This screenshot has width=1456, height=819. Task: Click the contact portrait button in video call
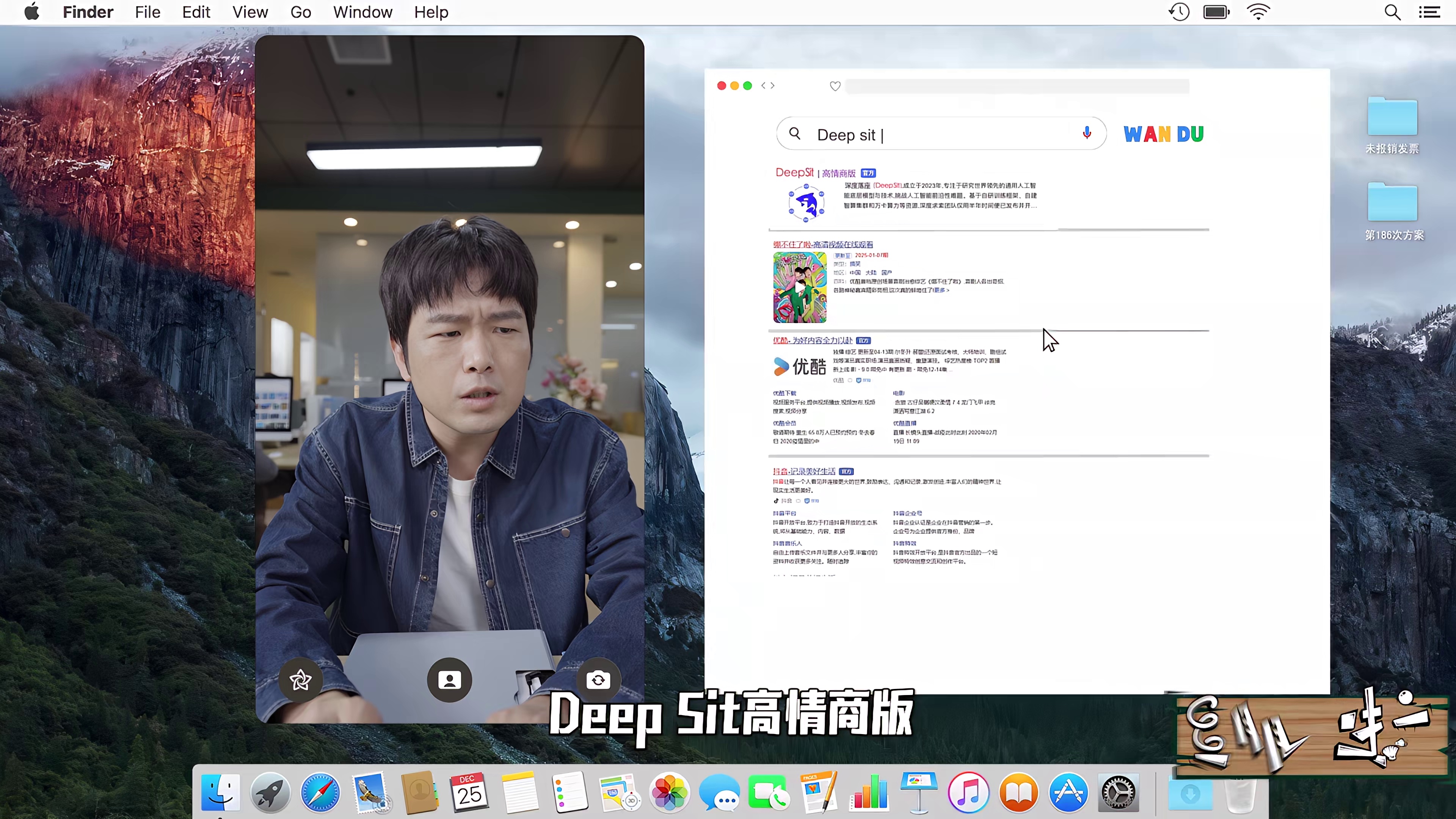tap(449, 679)
